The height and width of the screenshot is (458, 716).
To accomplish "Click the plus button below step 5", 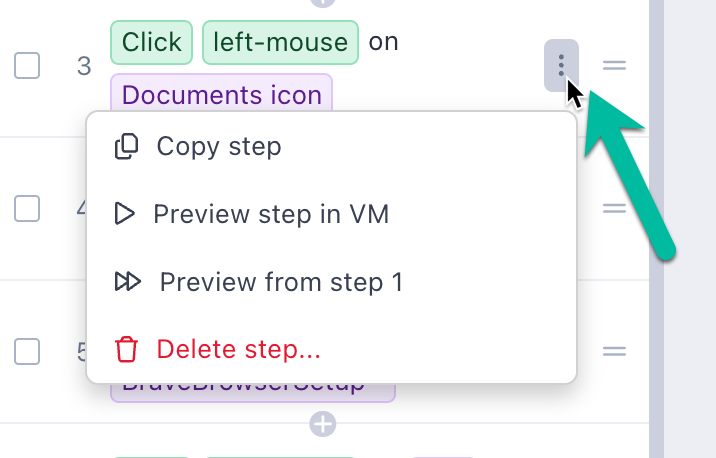I will click(x=322, y=425).
